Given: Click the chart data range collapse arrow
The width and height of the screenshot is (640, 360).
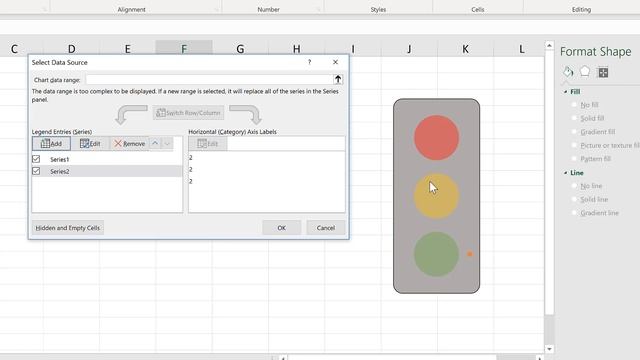Looking at the screenshot, I should [x=338, y=79].
